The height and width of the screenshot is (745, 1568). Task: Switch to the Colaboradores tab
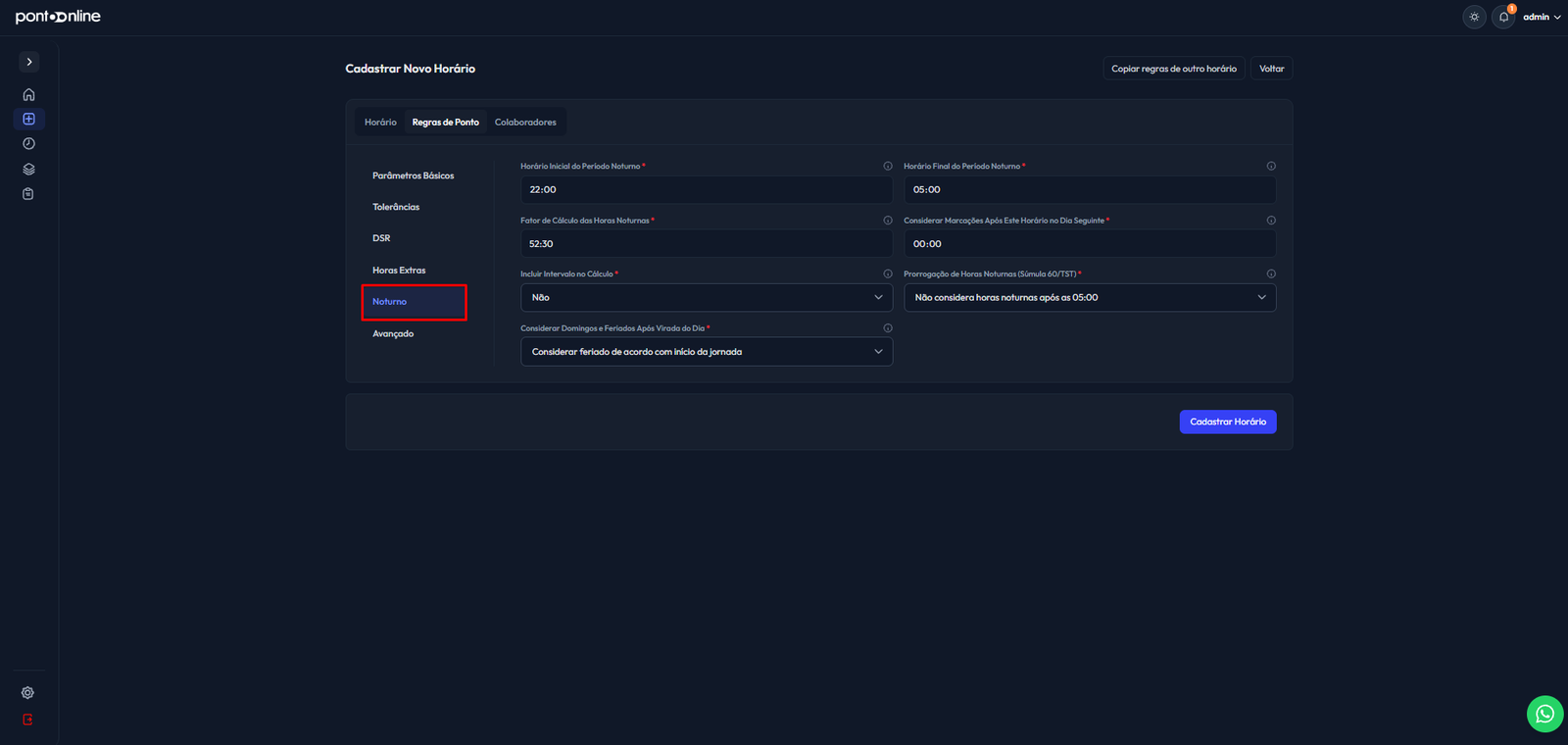point(525,123)
